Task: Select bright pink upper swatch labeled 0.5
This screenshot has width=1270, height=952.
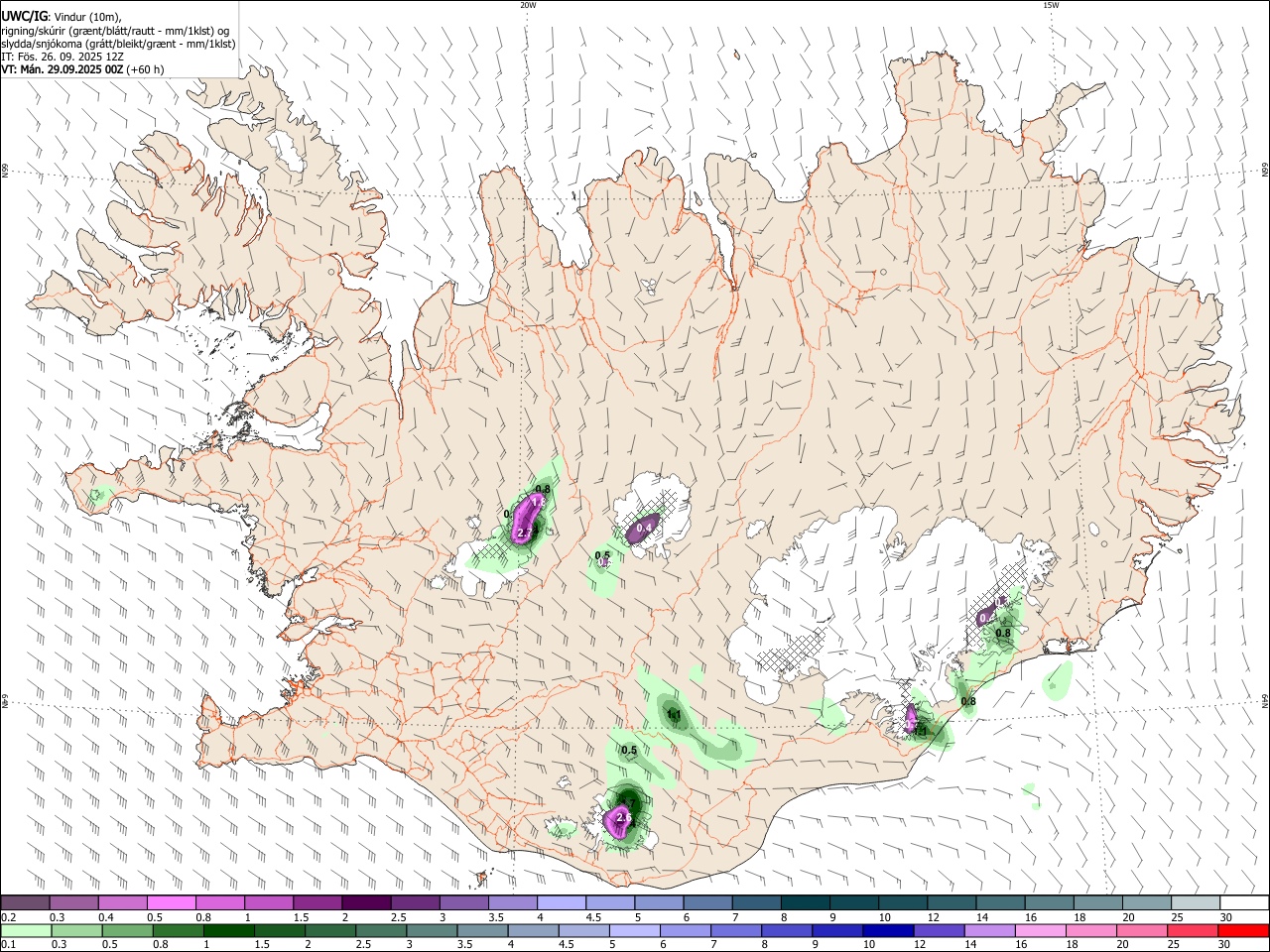Action: (x=171, y=903)
